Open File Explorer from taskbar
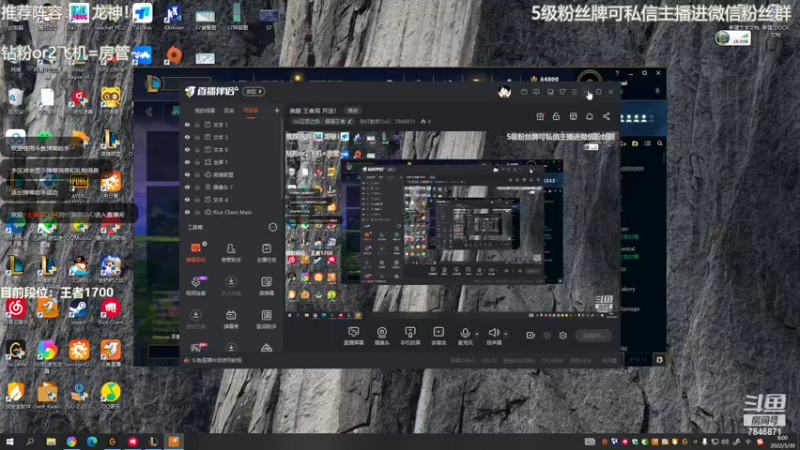The width and height of the screenshot is (800, 450). click(51, 441)
